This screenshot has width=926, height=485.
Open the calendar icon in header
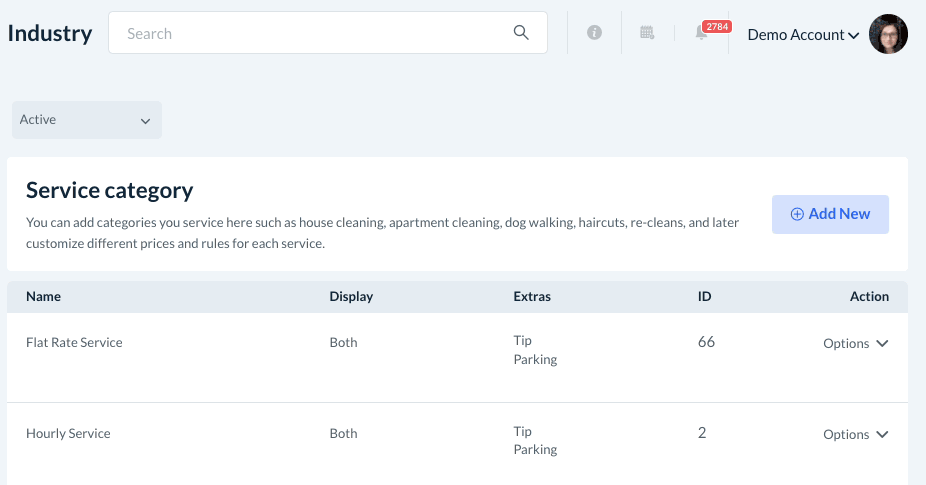(647, 33)
